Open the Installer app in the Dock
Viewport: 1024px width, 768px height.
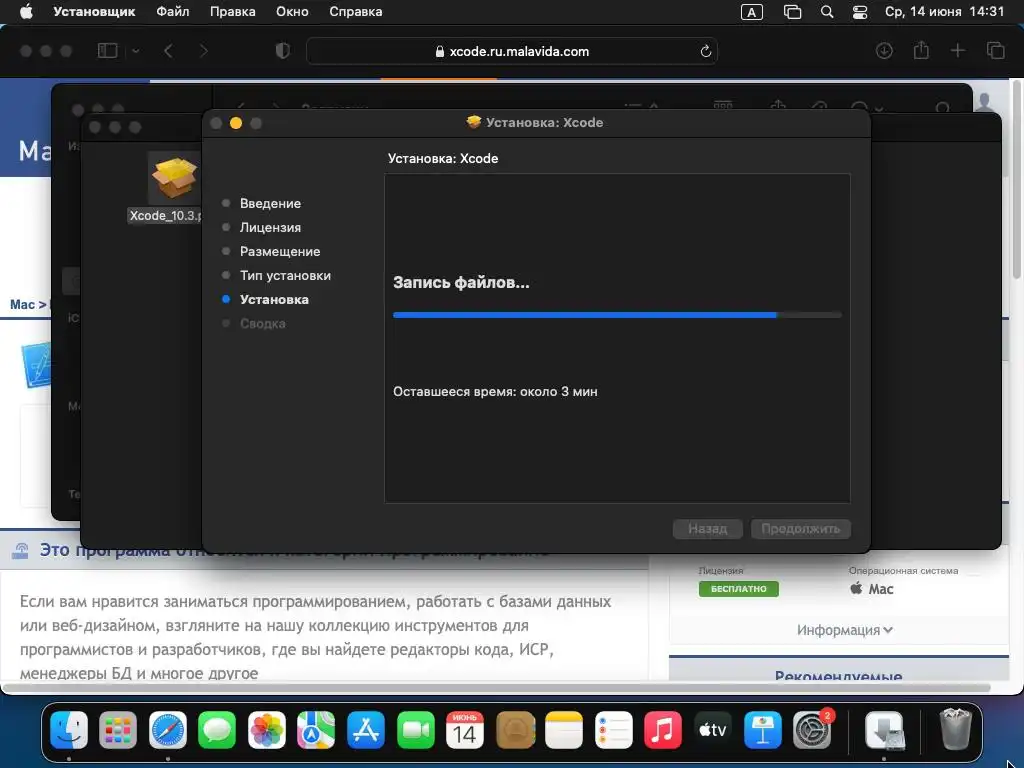click(884, 729)
